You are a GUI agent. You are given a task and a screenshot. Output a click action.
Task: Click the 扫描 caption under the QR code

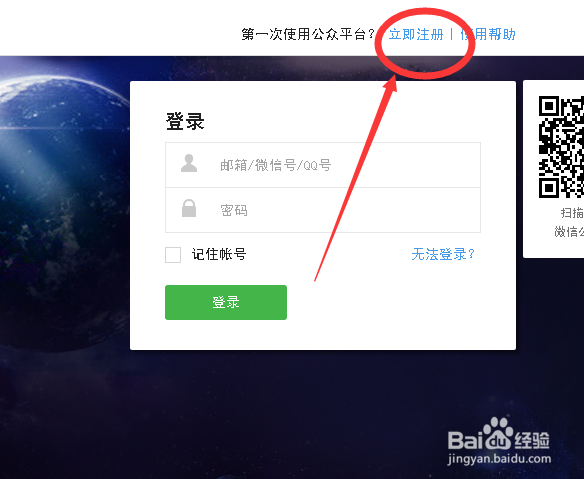[x=572, y=213]
